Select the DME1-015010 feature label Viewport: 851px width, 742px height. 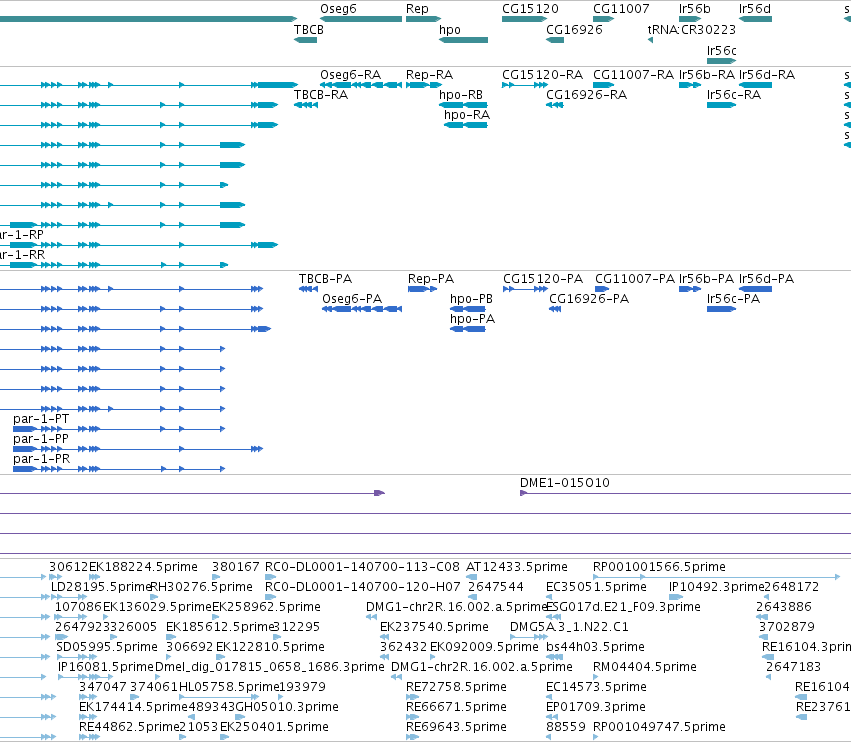564,483
